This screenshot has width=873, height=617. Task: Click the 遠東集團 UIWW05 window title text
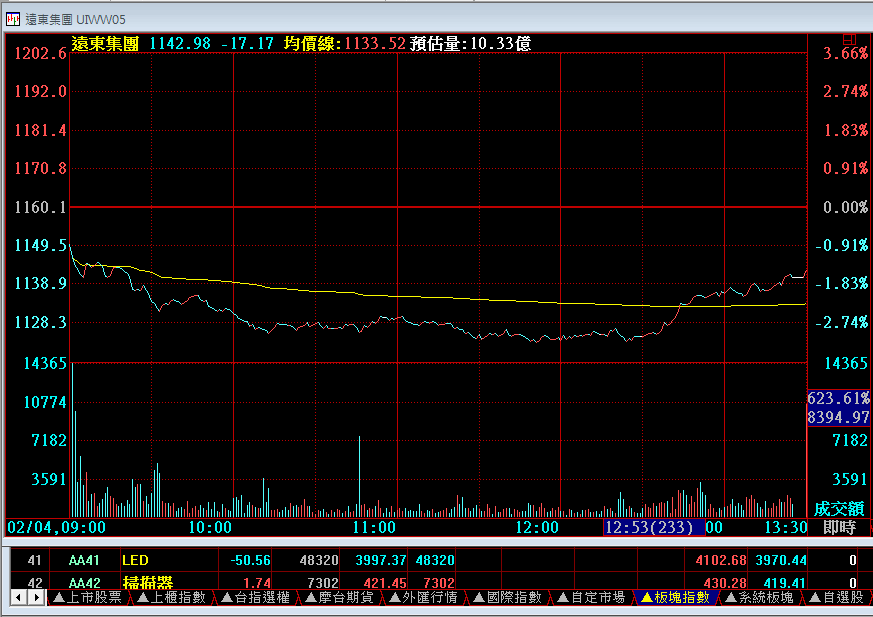point(75,19)
